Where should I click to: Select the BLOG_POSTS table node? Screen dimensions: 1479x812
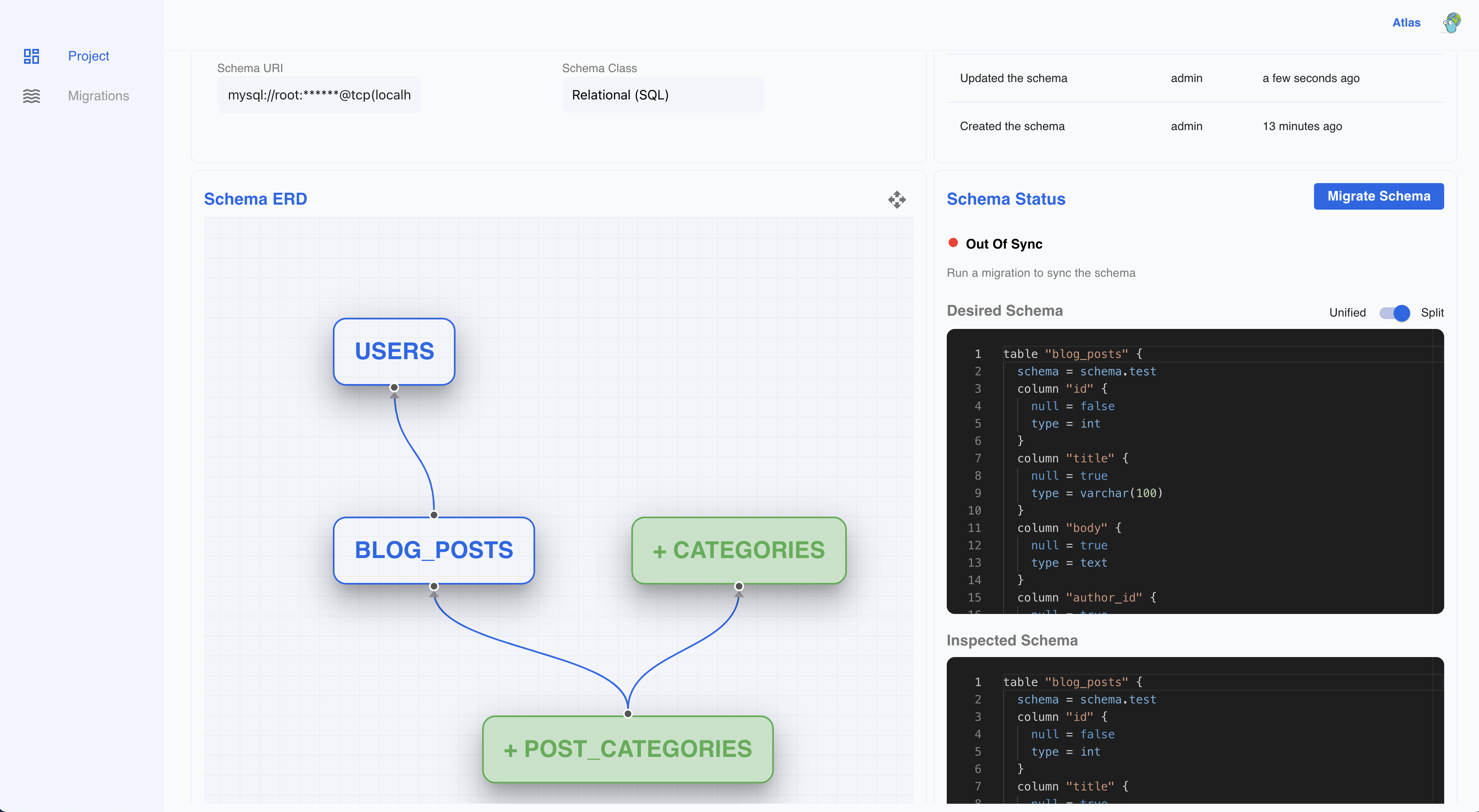(x=434, y=550)
